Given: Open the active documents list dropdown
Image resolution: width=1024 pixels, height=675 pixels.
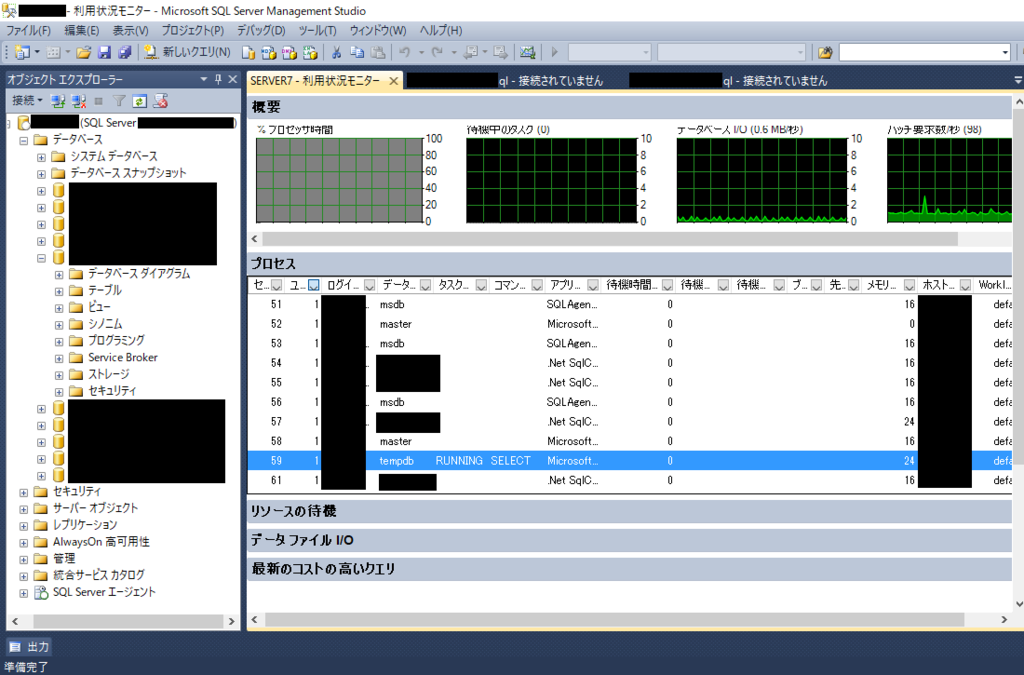Looking at the screenshot, I should (x=1017, y=80).
